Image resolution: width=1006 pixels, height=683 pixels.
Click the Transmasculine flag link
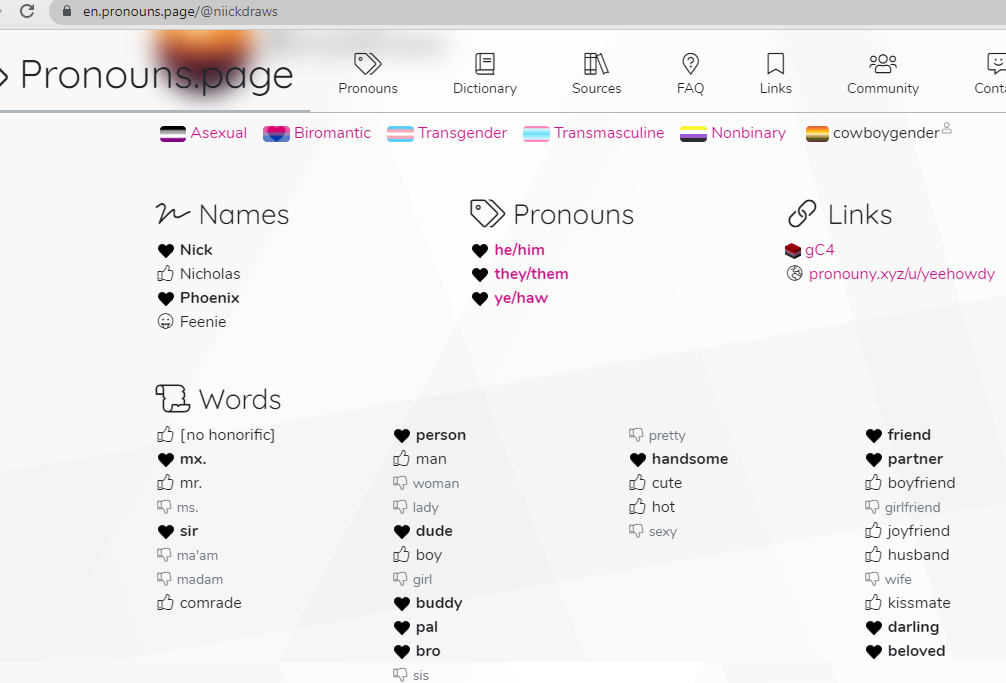[609, 133]
